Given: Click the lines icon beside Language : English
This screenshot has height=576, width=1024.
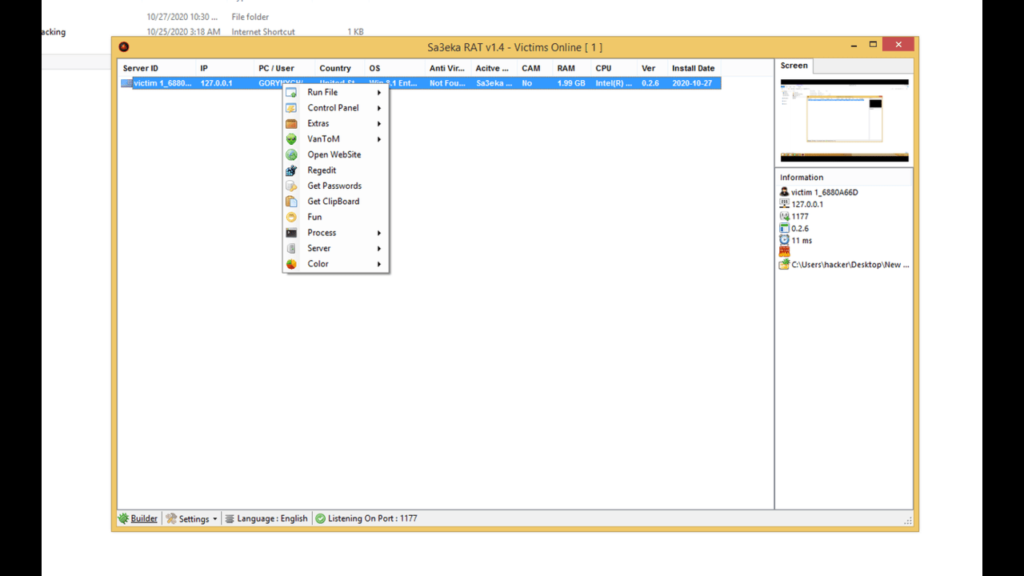Looking at the screenshot, I should tap(229, 519).
